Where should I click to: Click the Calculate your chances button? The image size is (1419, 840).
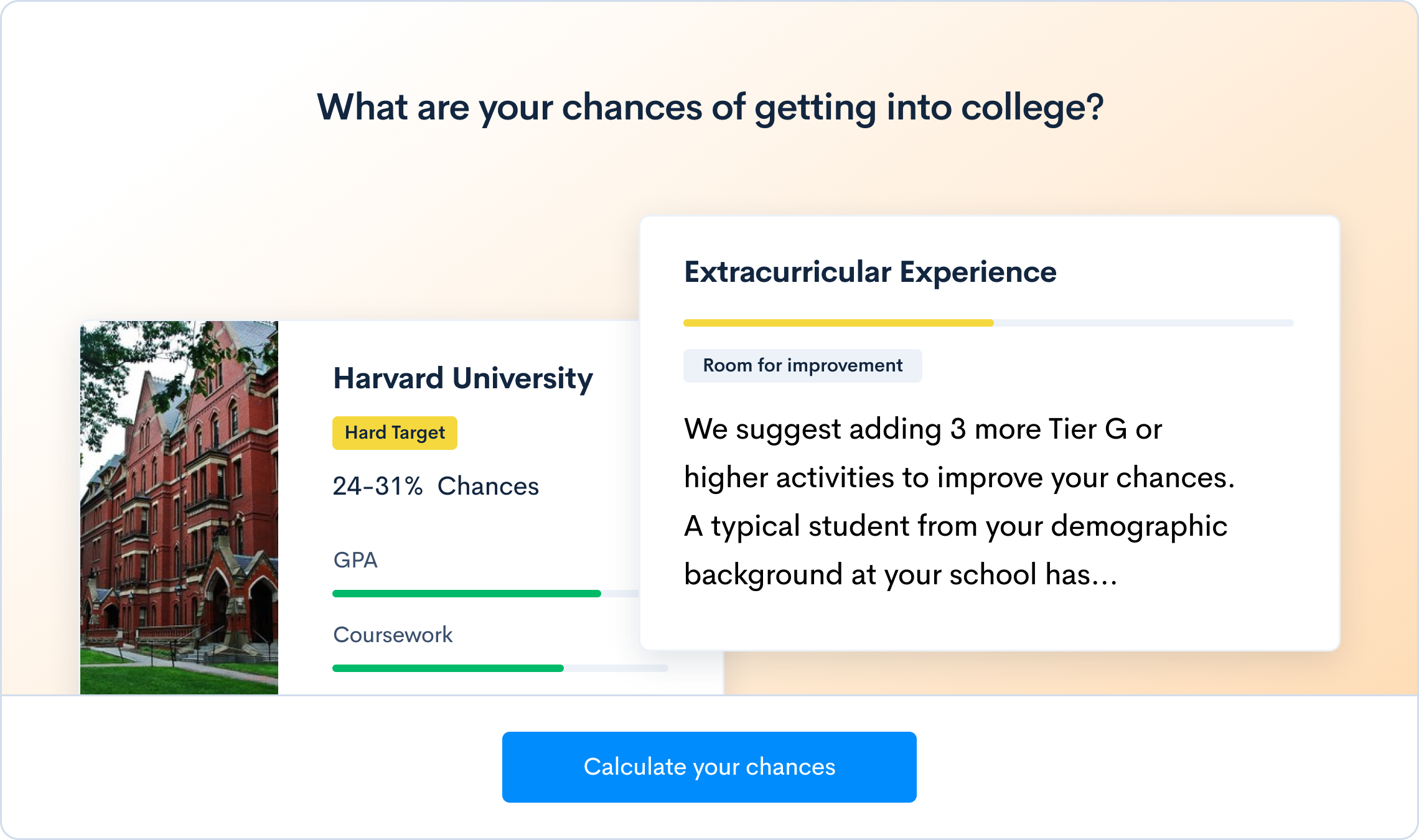tap(709, 767)
